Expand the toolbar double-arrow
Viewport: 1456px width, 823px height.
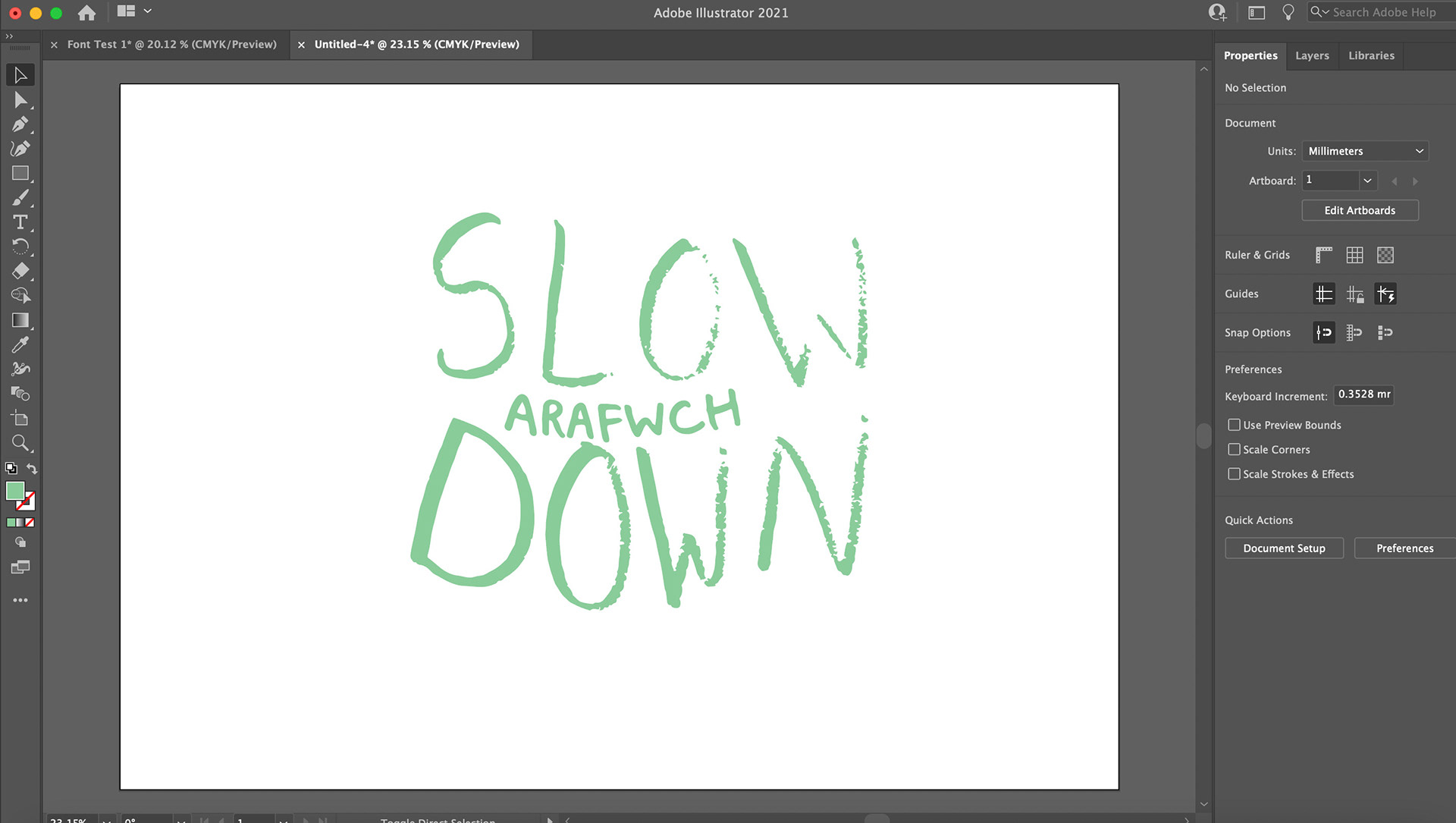click(x=9, y=36)
